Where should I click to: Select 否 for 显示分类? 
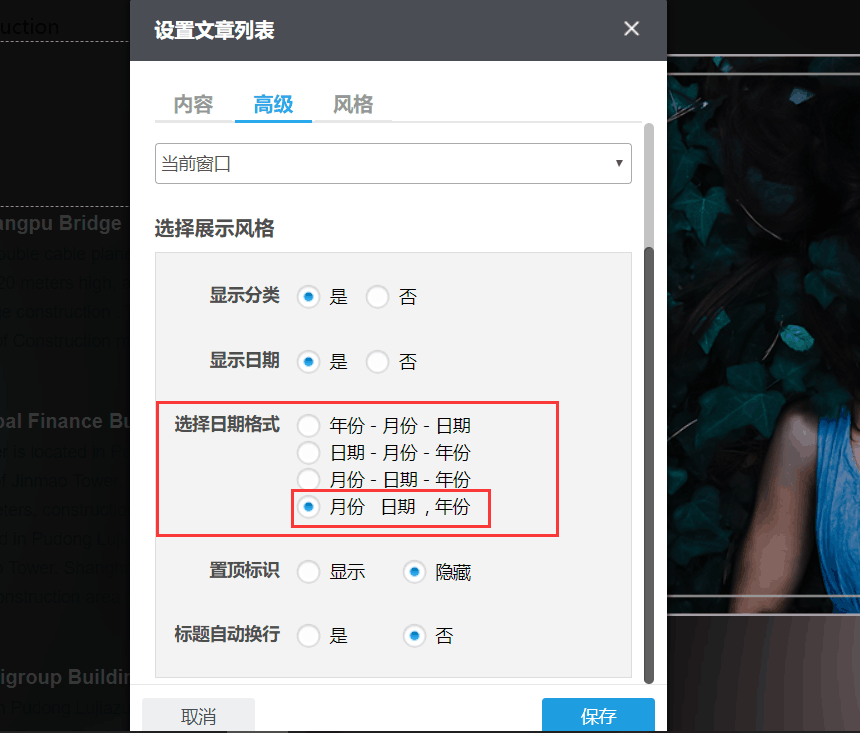(x=376, y=296)
